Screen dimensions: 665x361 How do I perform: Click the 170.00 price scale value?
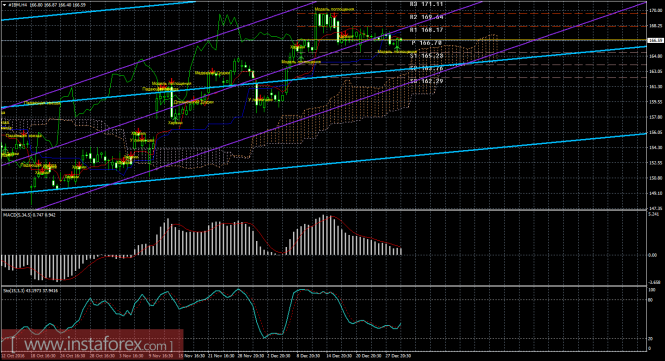pos(656,11)
